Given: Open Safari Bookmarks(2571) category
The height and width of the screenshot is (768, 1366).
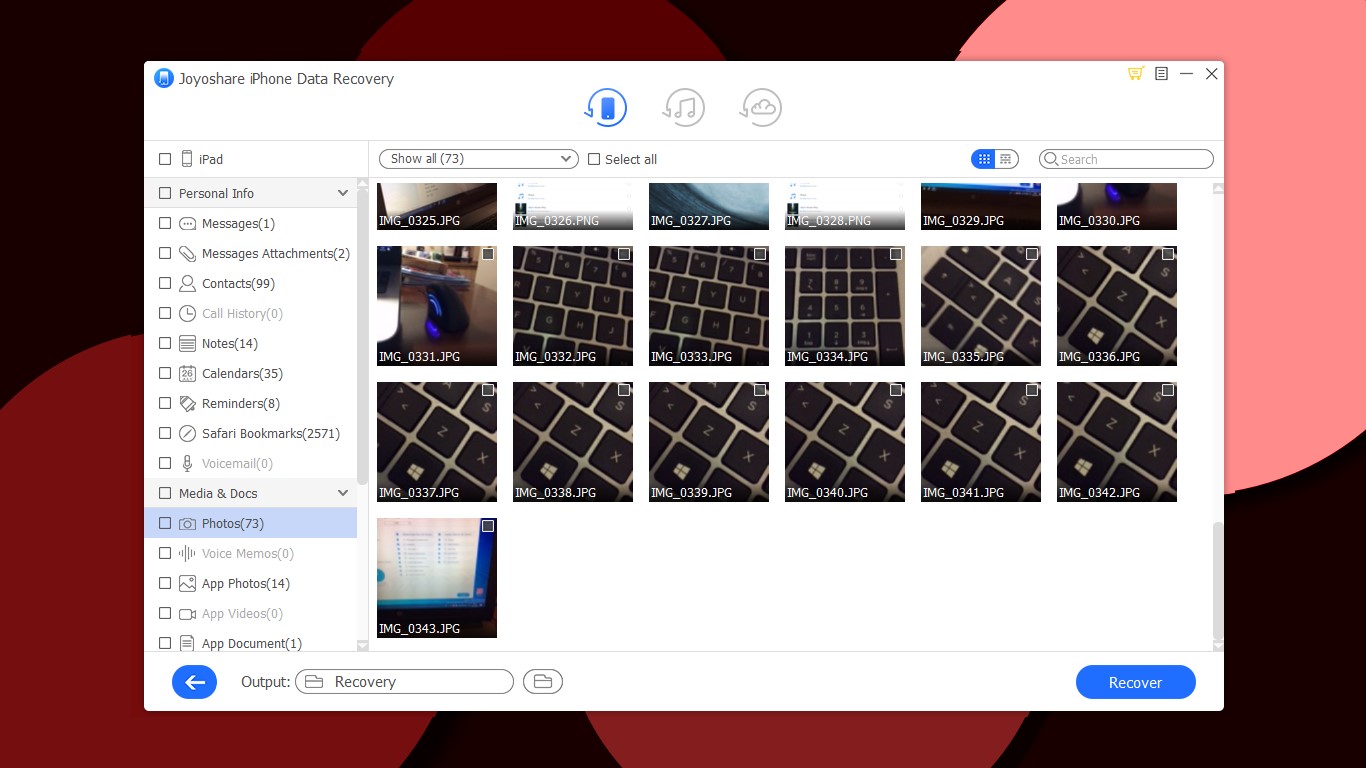Looking at the screenshot, I should (x=271, y=434).
